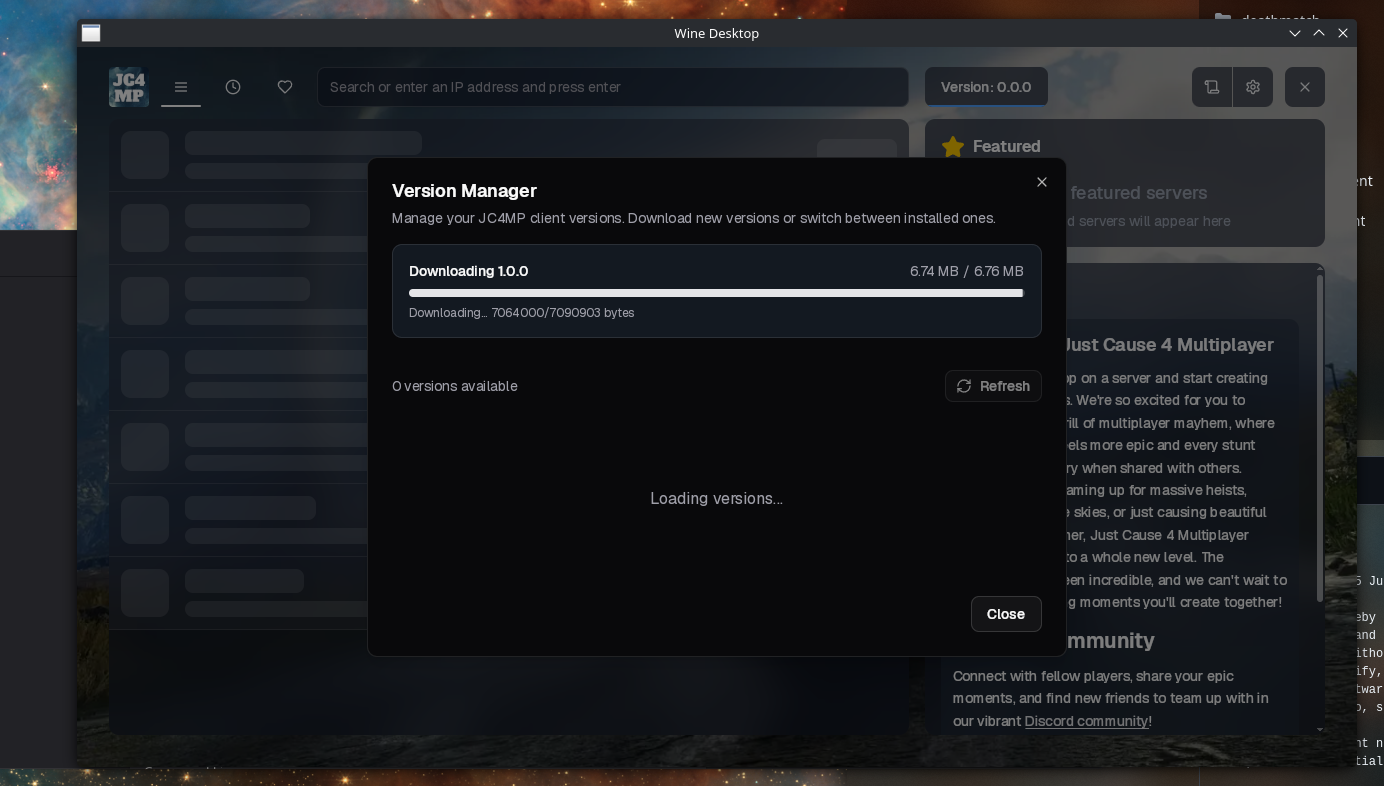Click the Version: 0.0.0 button
Image resolution: width=1384 pixels, height=786 pixels.
(x=986, y=87)
